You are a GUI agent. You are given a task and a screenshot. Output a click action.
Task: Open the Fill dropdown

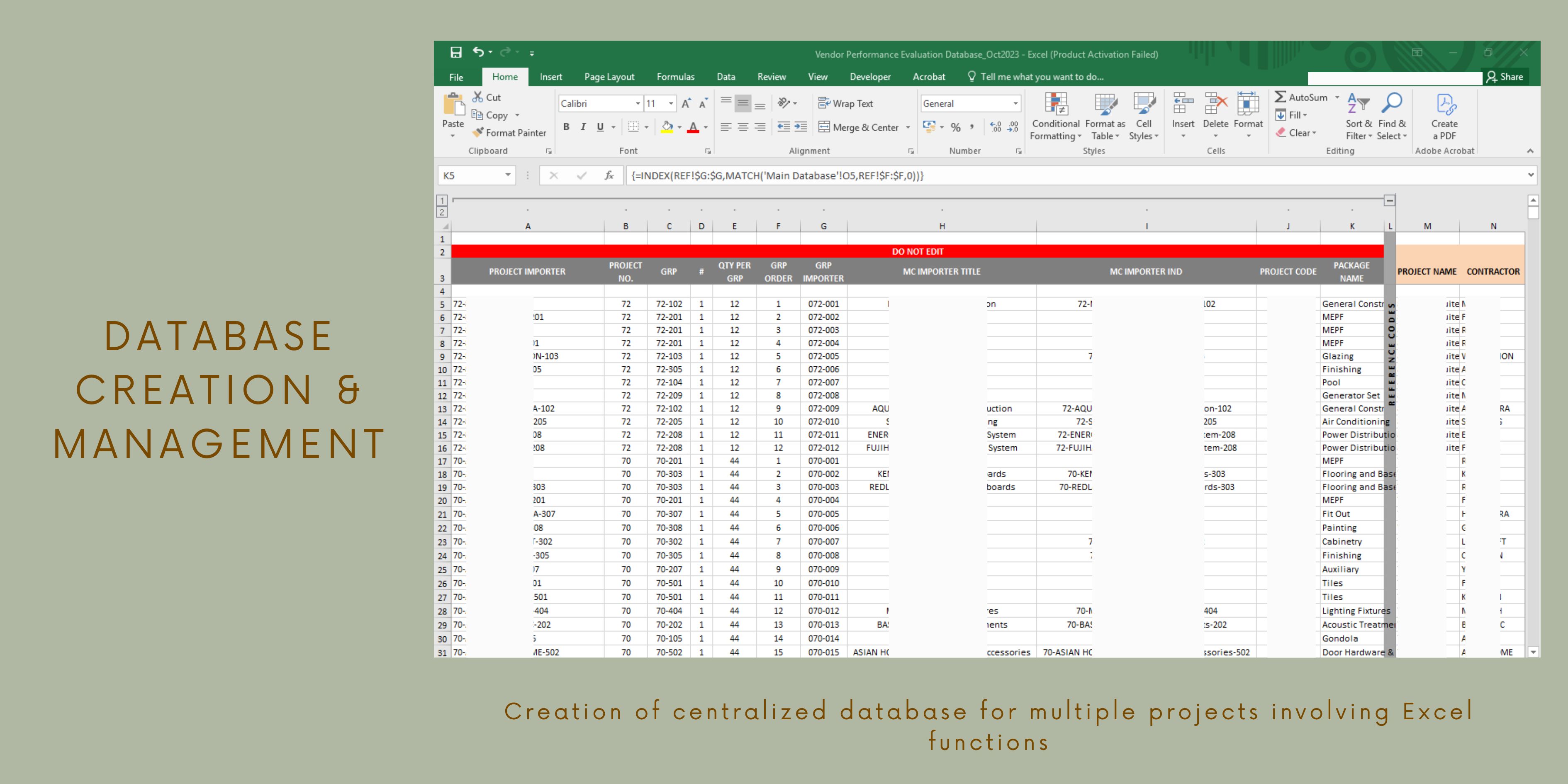tap(1292, 115)
